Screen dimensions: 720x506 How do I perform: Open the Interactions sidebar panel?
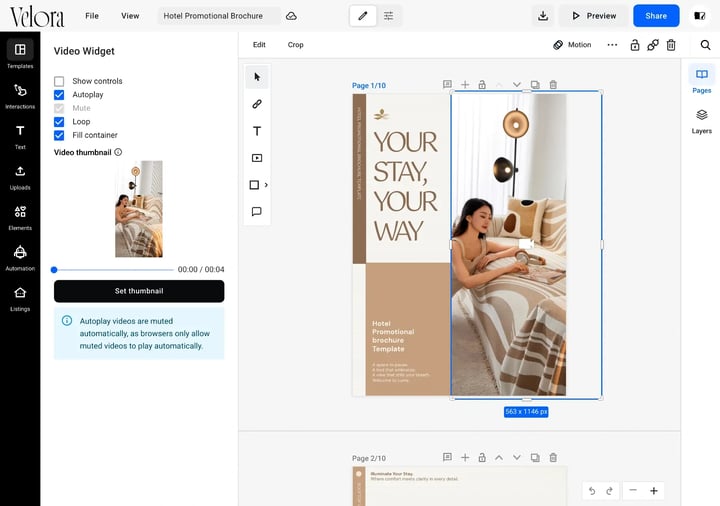[20, 96]
